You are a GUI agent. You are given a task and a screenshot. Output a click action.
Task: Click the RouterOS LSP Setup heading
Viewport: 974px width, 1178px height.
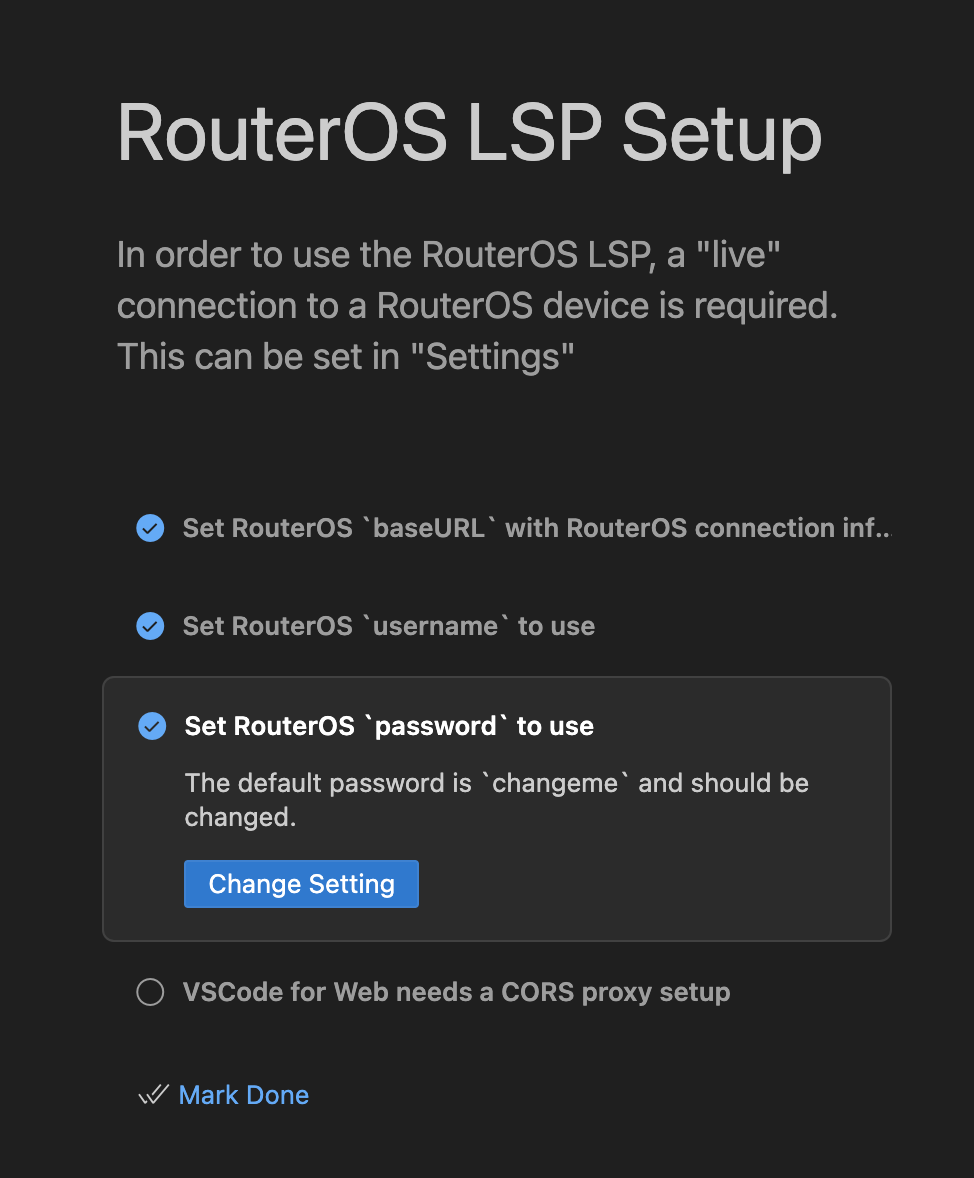click(x=469, y=133)
